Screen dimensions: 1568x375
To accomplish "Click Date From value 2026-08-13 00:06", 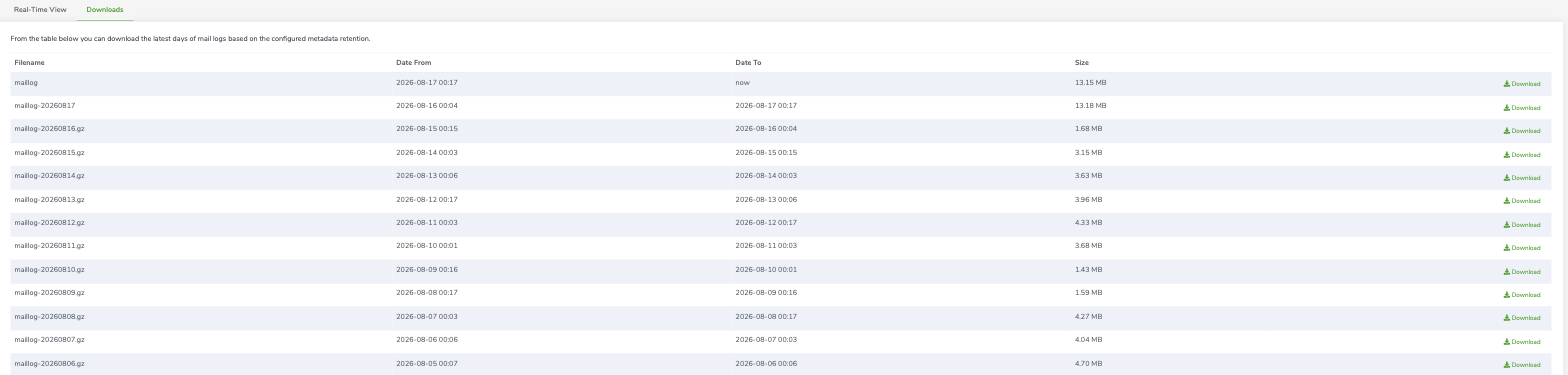I will 427,176.
